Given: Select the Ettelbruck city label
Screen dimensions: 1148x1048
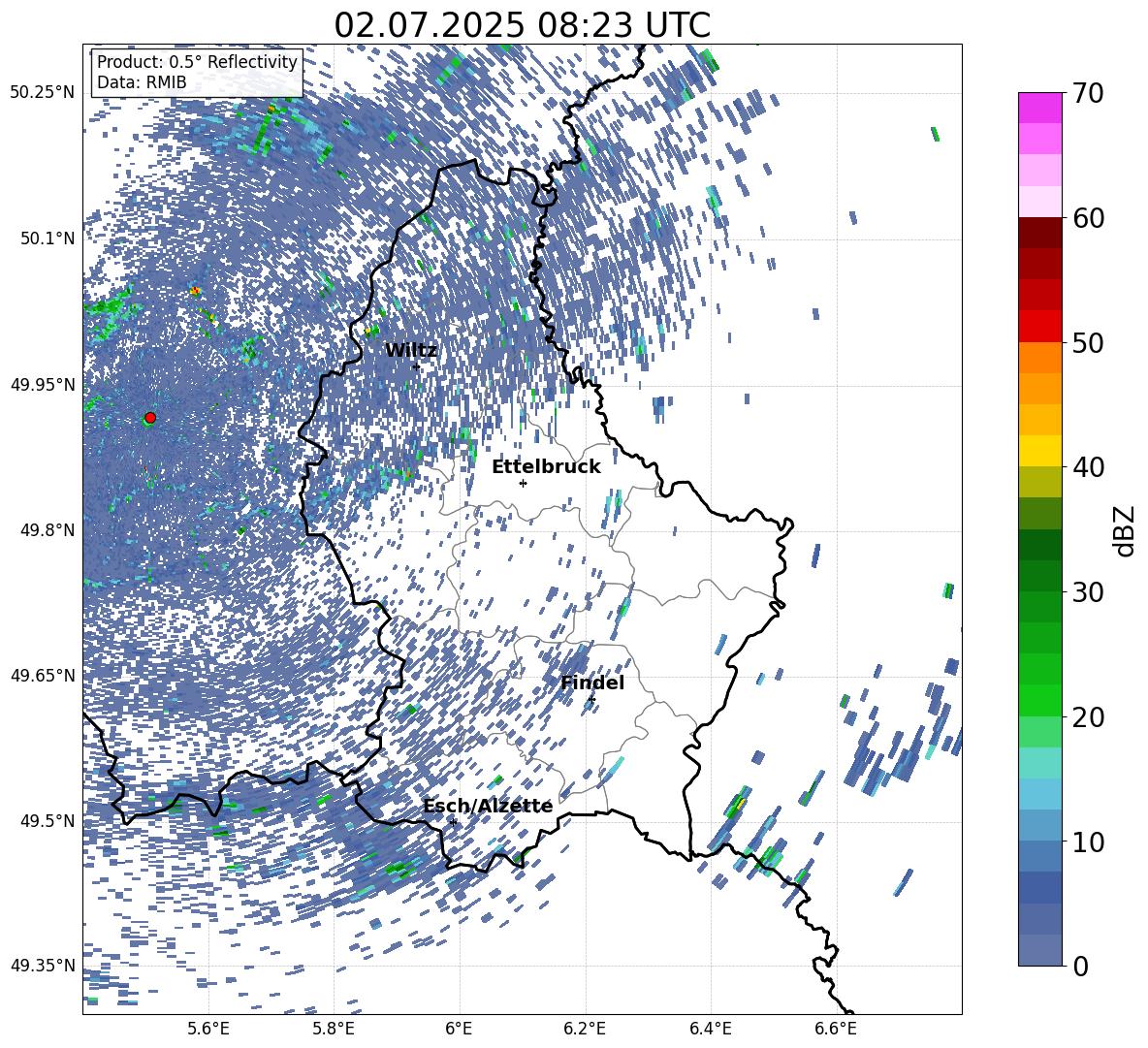Looking at the screenshot, I should click(546, 467).
